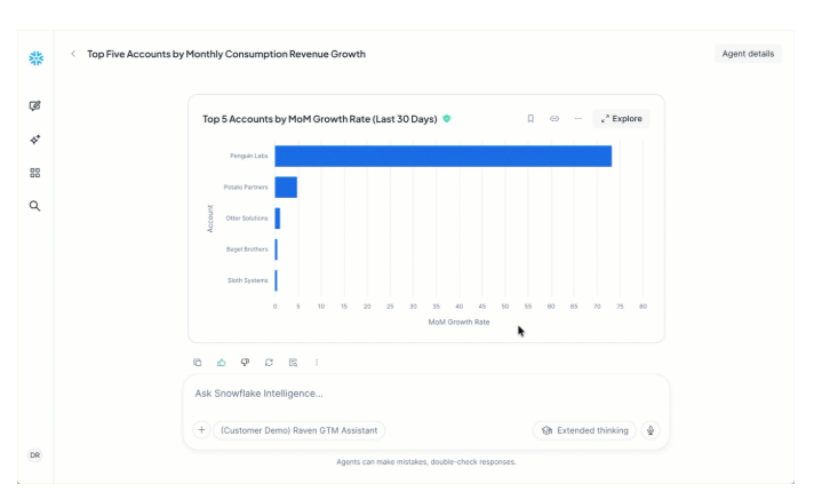Viewport: 830px width, 492px height.
Task: Copy the chart link icon
Action: pos(554,119)
